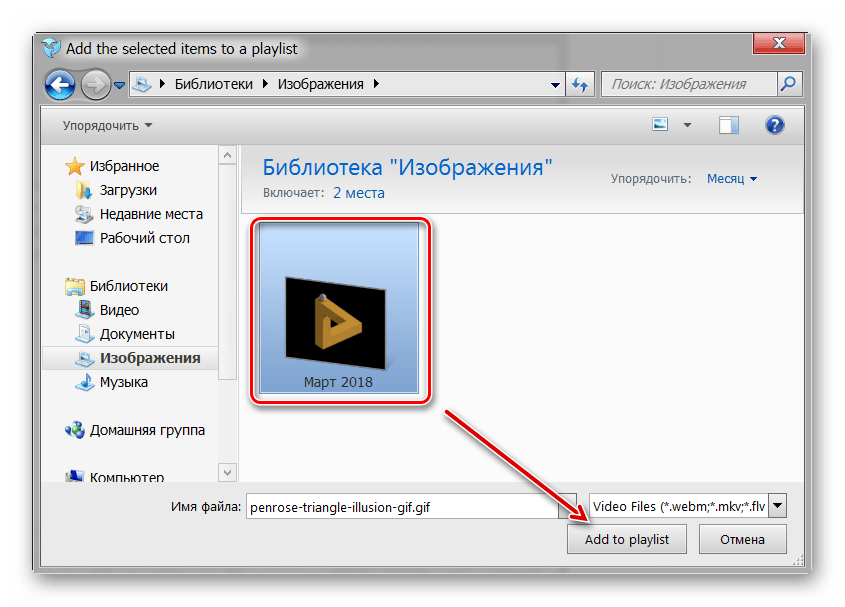
Task: Expand arrow after Изображения in breadcrumb
Action: coord(376,84)
